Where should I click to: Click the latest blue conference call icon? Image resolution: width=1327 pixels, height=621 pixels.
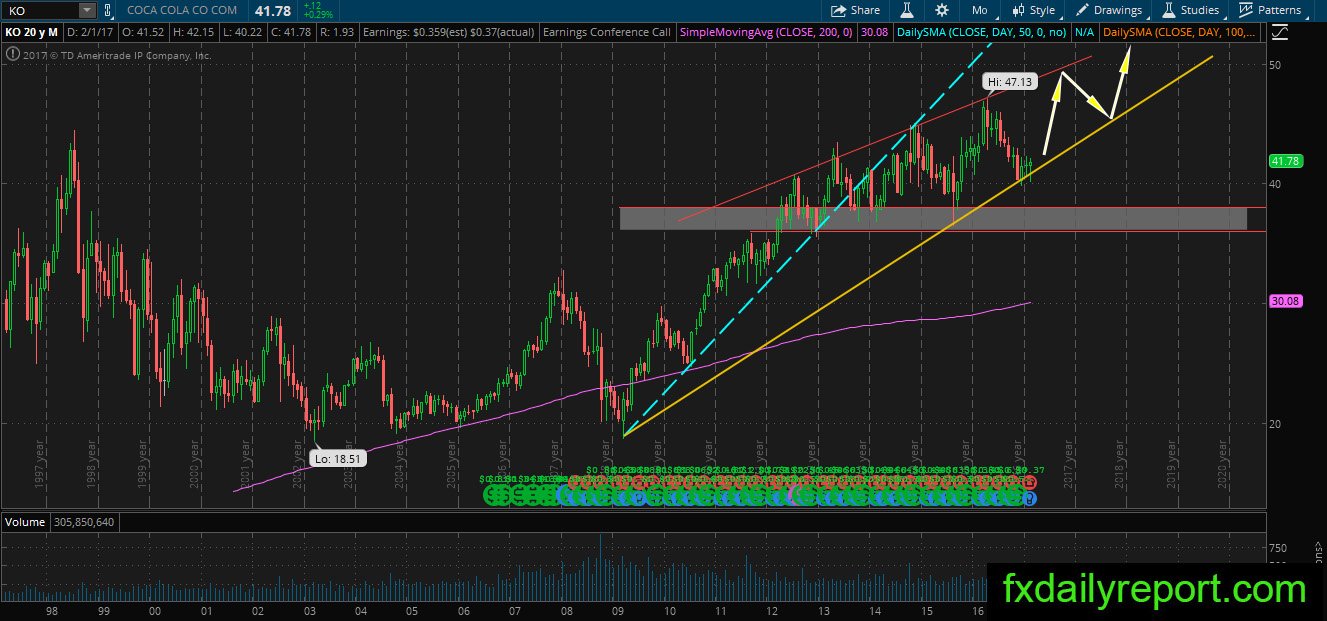1030,497
